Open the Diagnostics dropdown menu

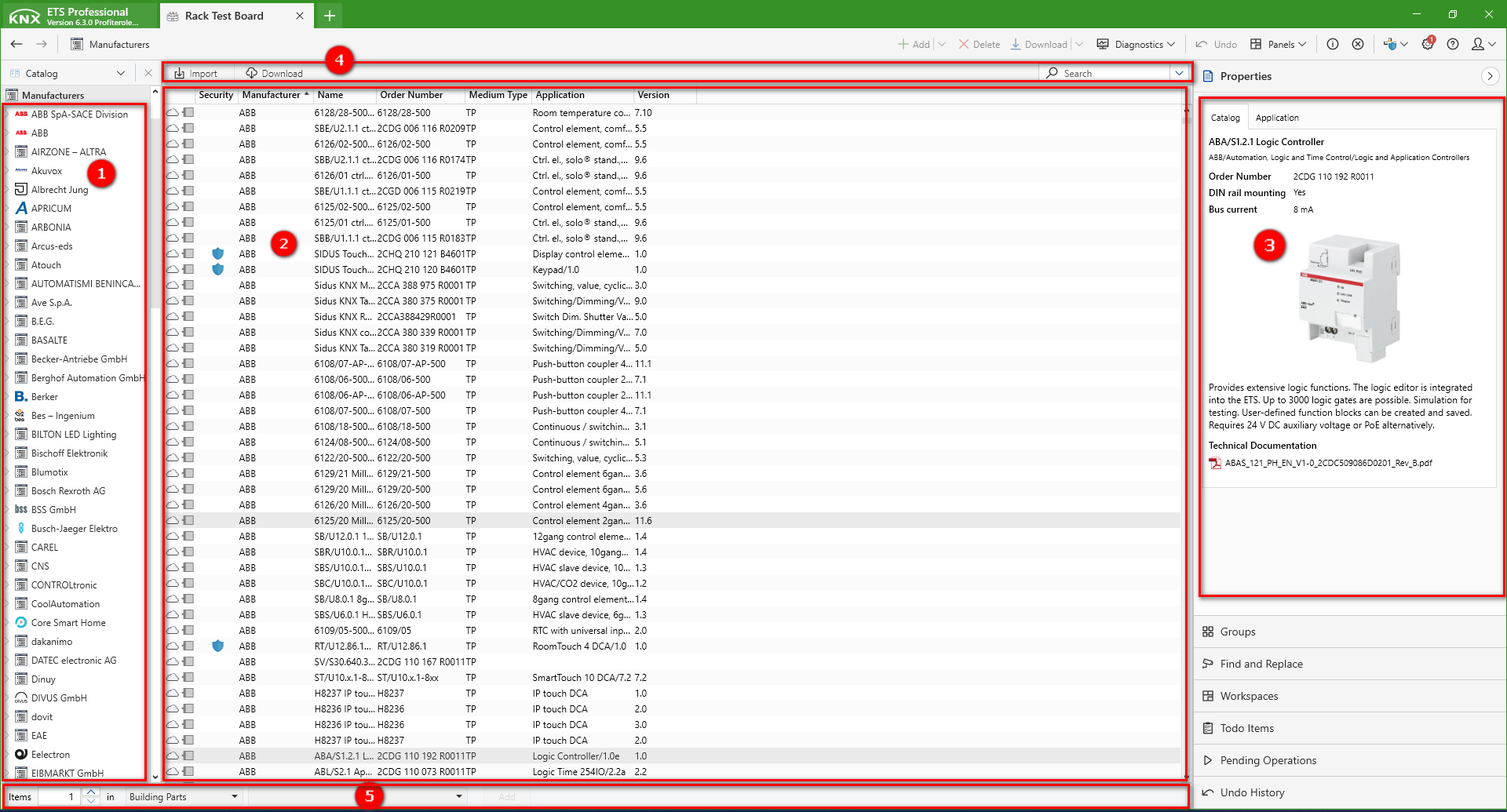tap(1136, 45)
